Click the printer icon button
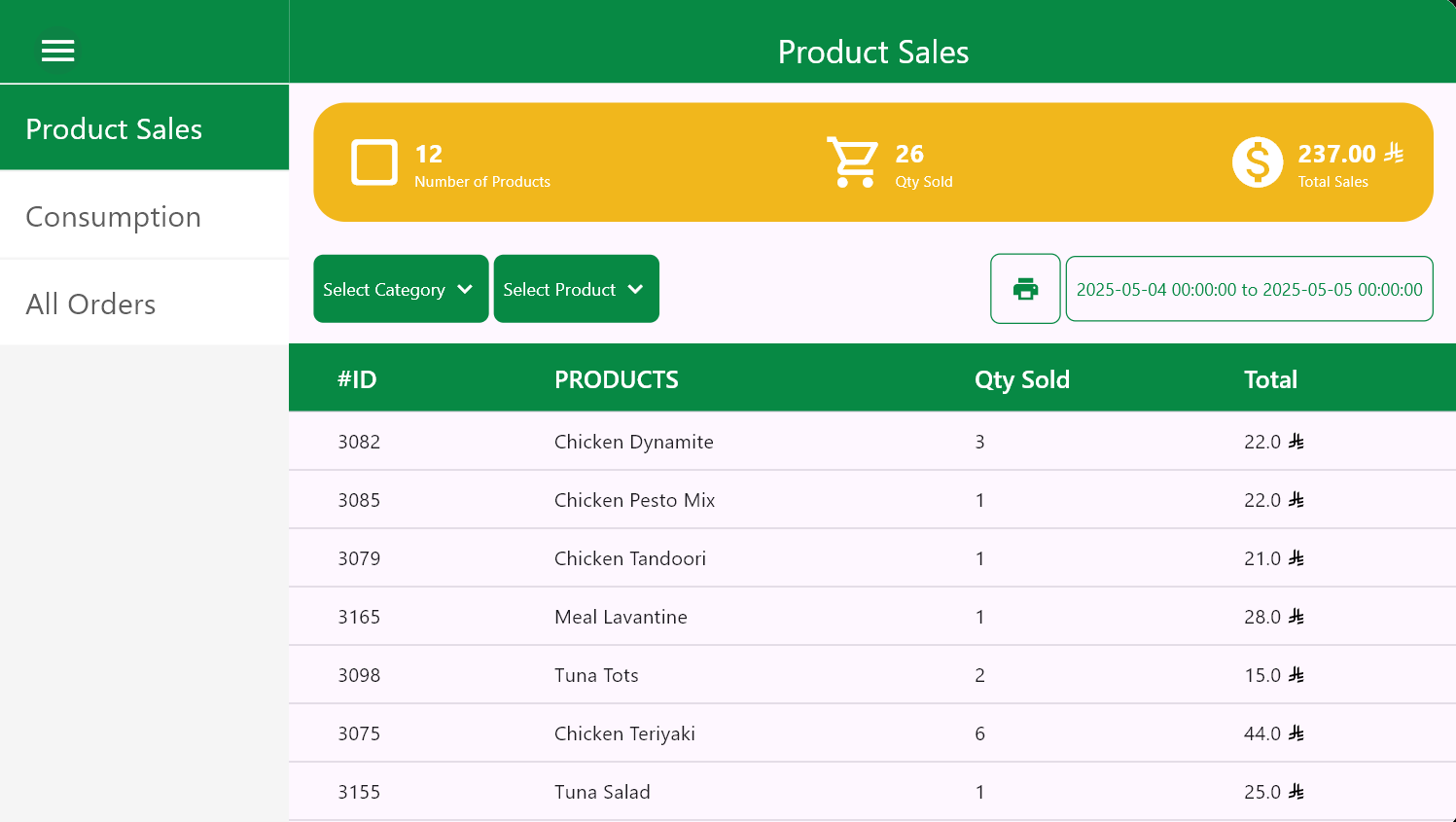This screenshot has height=822, width=1456. 1025,289
